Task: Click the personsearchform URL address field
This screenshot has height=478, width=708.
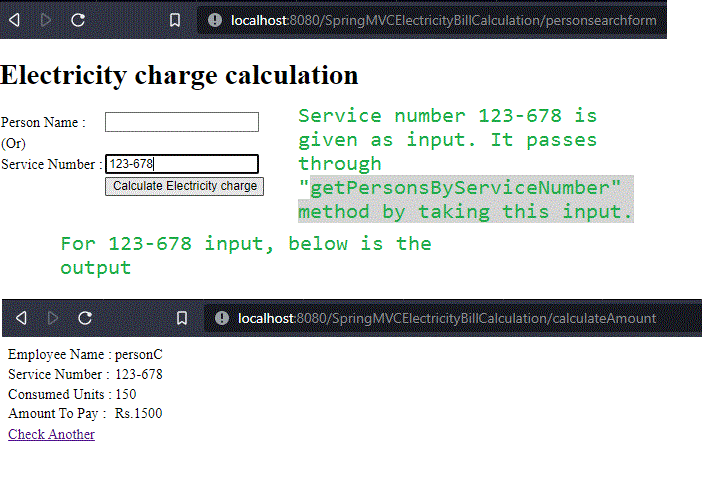Action: point(432,20)
